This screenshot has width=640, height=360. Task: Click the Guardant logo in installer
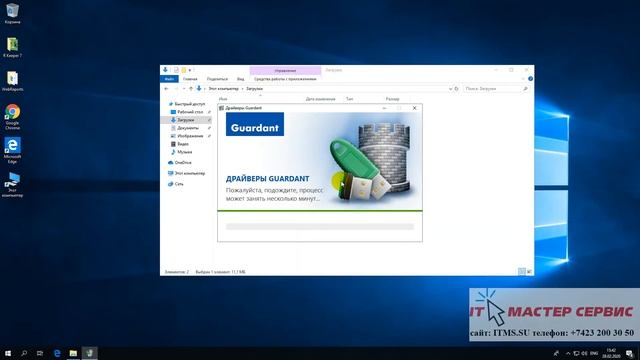coord(255,124)
